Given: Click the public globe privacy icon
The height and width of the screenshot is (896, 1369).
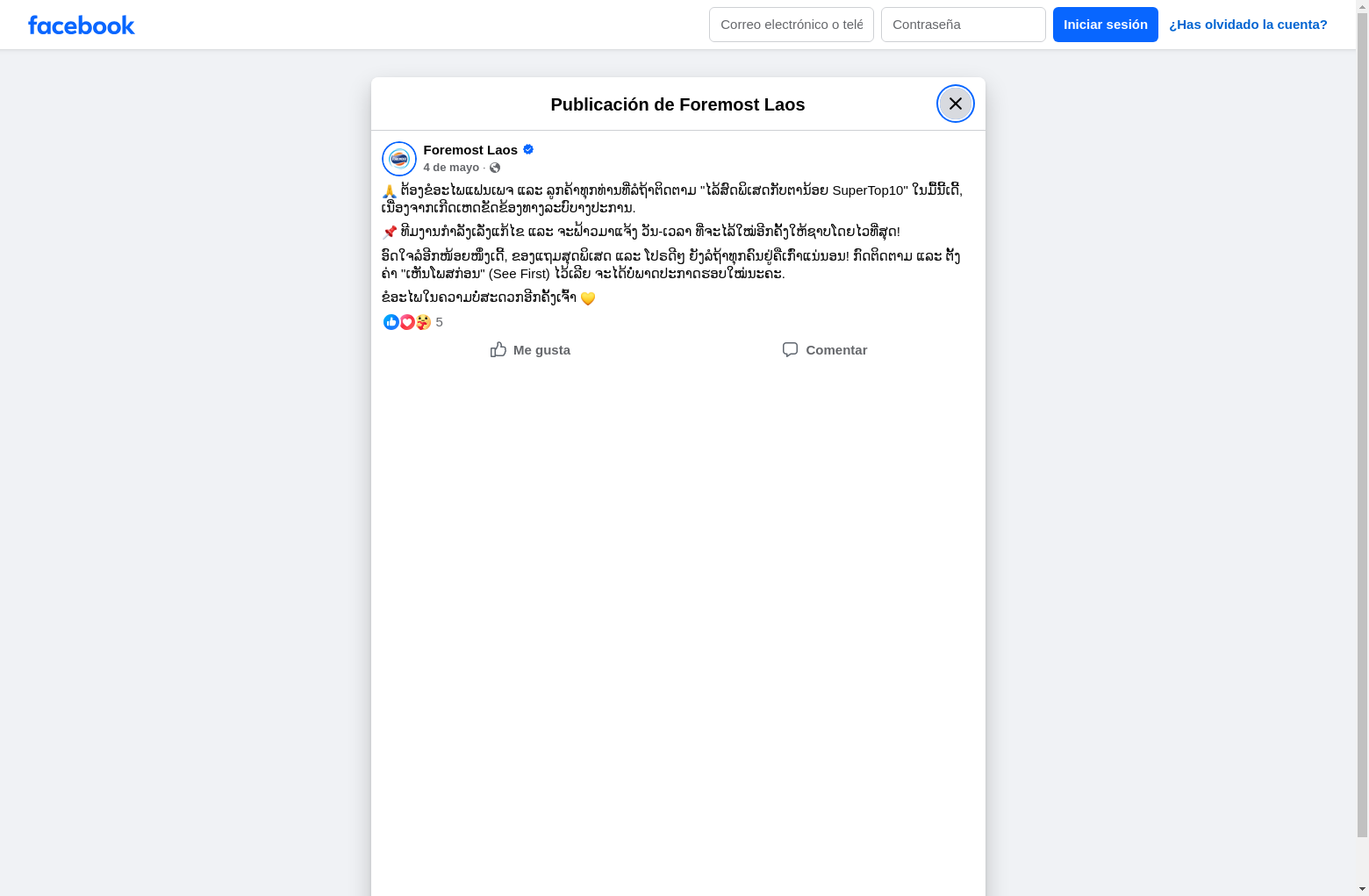Looking at the screenshot, I should coord(495,168).
